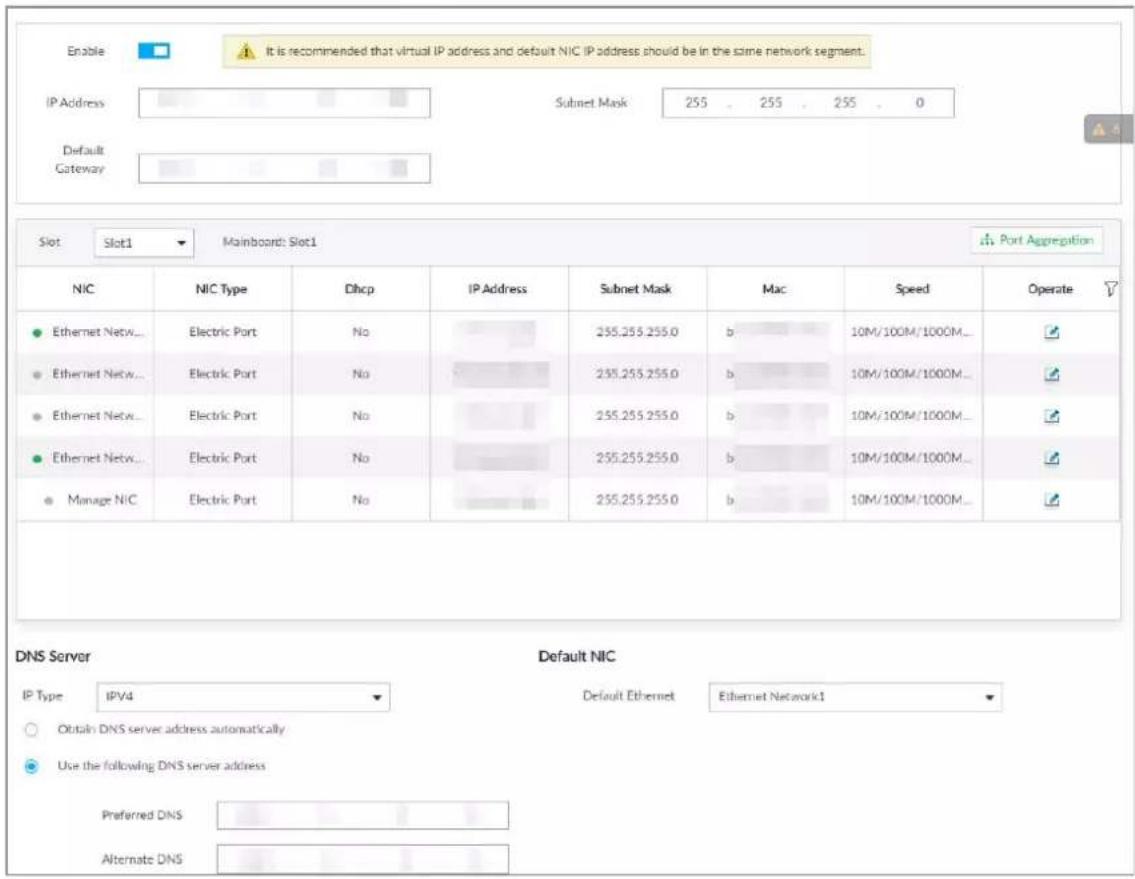1135x879 pixels.
Task: Open the alarm warning badge at right edge
Action: coord(1107,129)
